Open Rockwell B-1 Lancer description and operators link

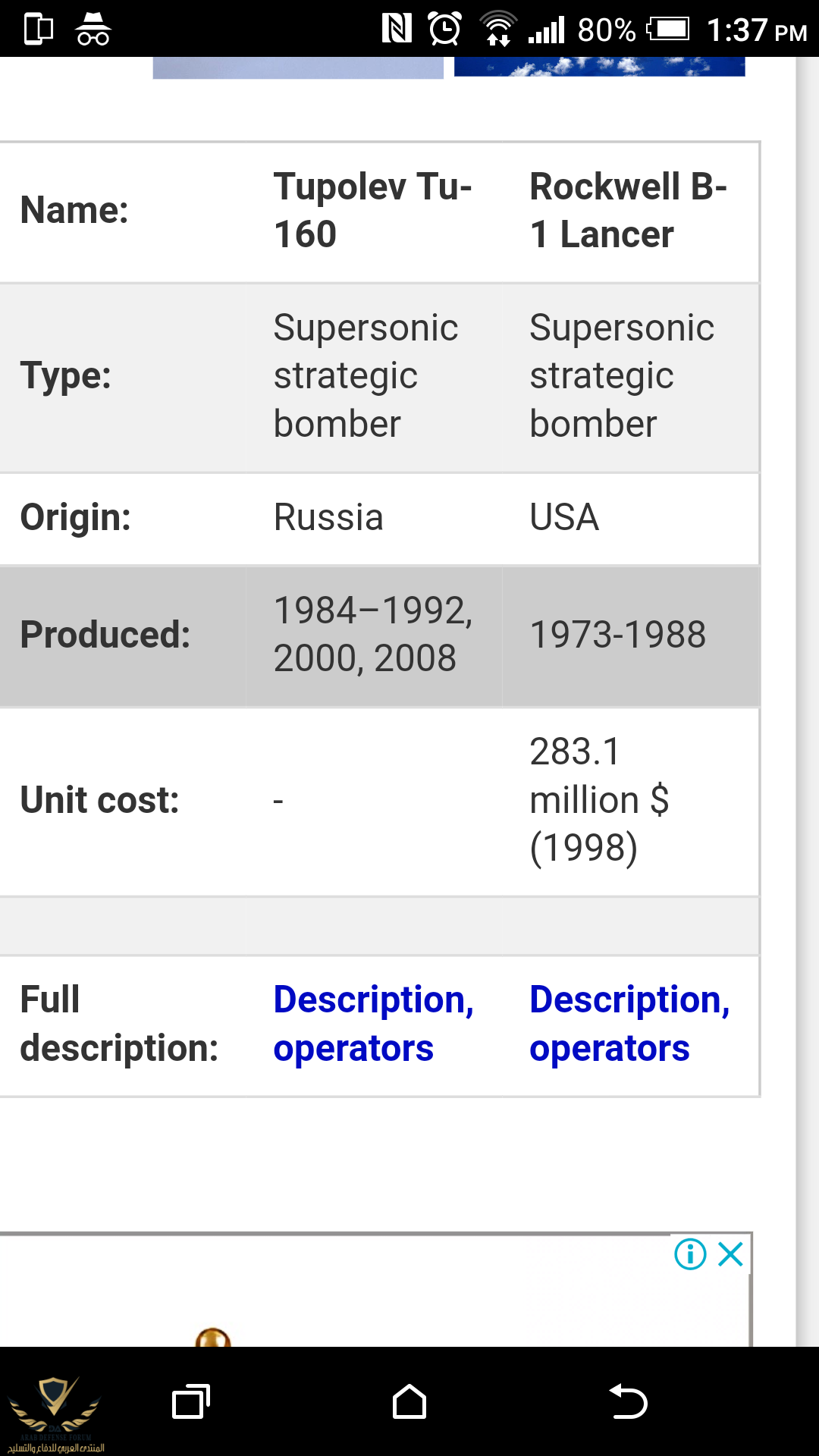click(629, 1024)
